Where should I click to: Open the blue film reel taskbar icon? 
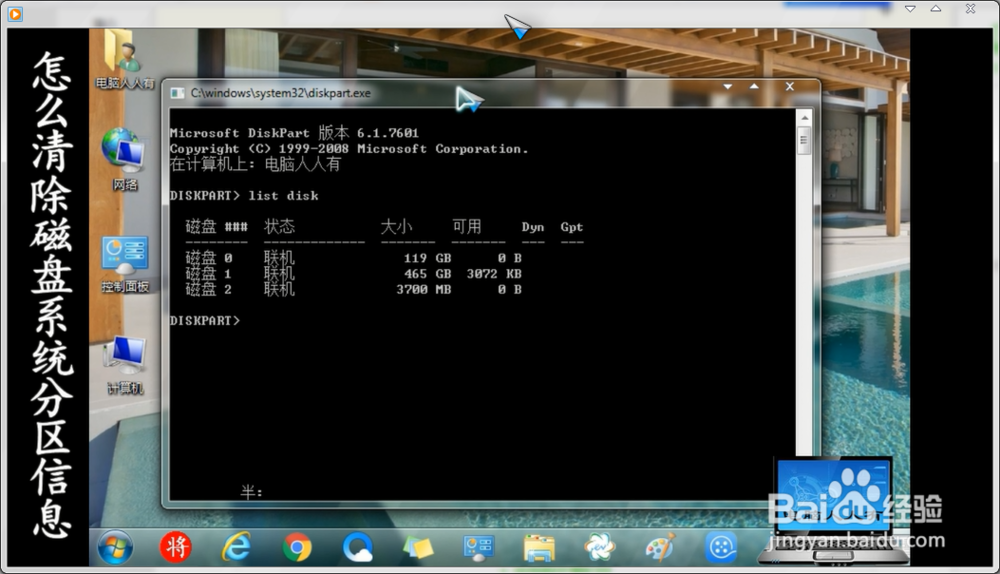(721, 547)
